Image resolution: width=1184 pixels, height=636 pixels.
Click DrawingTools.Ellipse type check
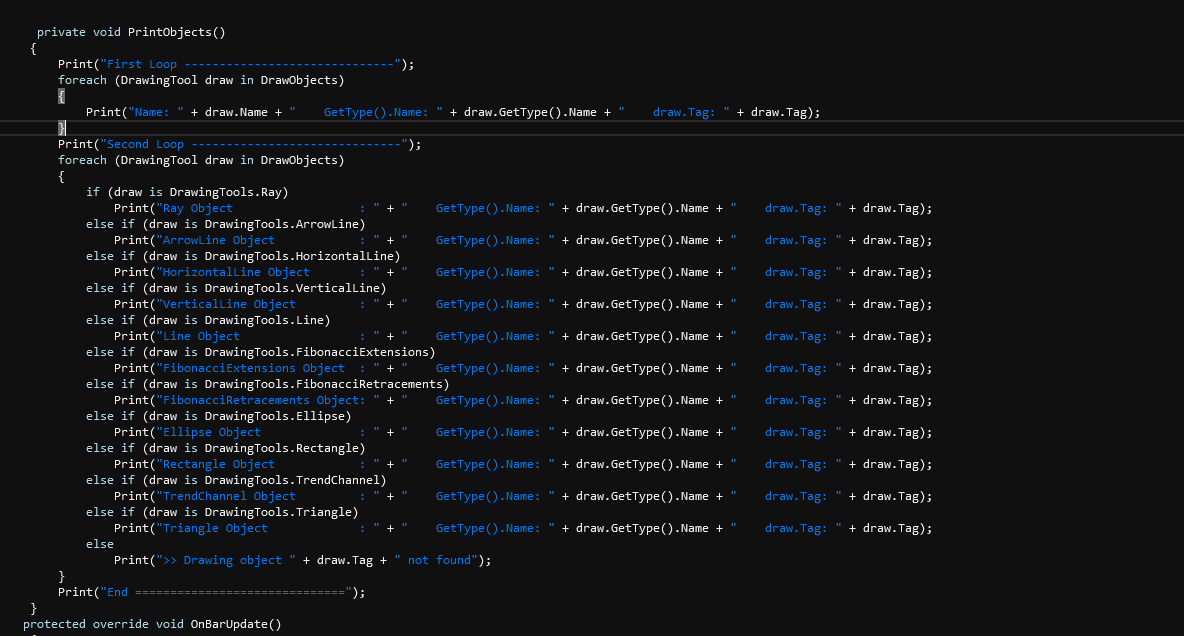pyautogui.click(x=278, y=416)
